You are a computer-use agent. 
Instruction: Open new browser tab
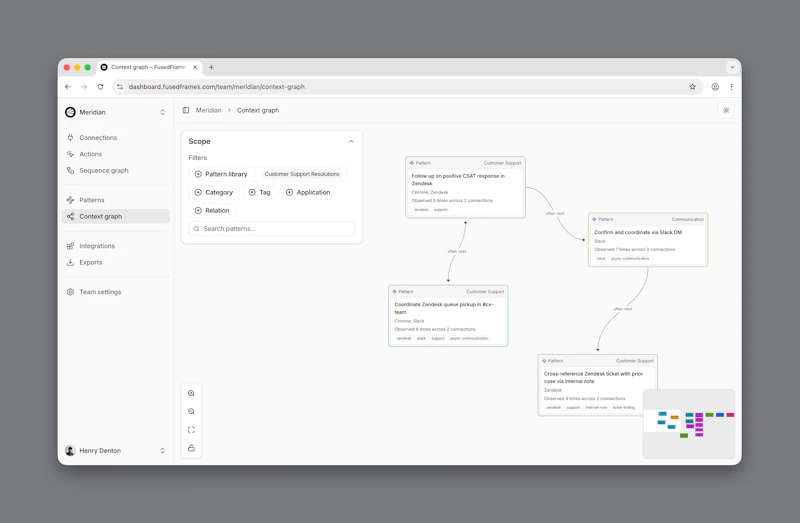click(x=211, y=67)
